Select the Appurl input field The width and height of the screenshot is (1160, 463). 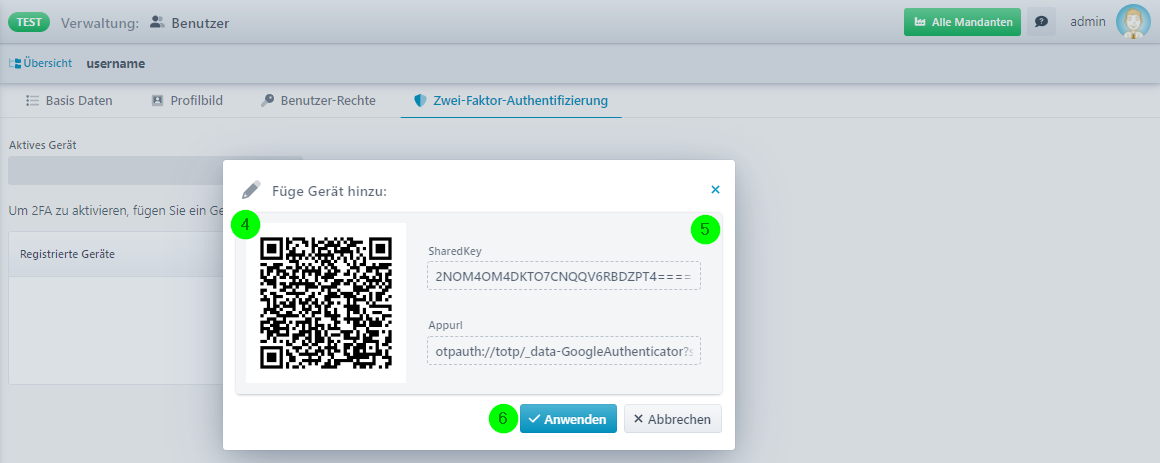[x=564, y=351]
